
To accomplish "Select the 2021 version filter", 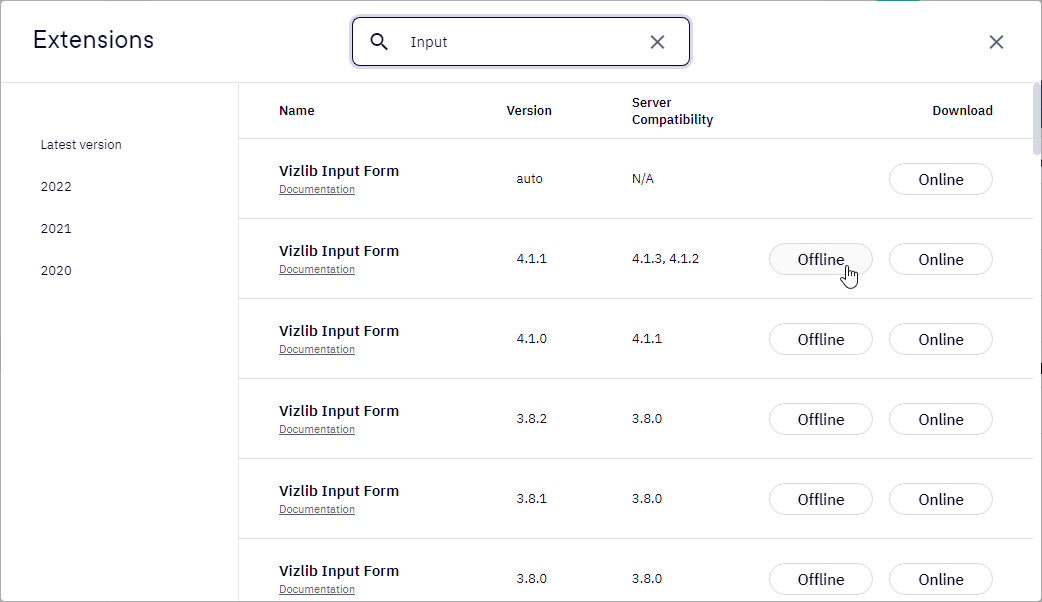I will pos(56,229).
